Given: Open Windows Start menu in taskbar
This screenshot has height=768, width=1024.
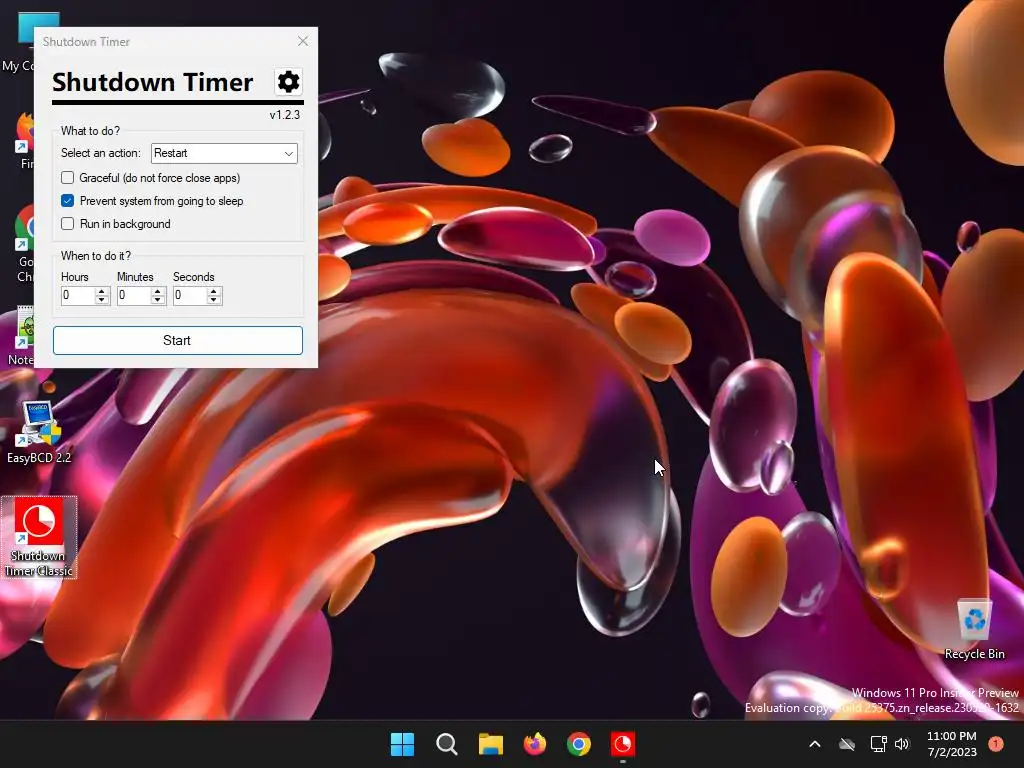Looking at the screenshot, I should [x=402, y=744].
